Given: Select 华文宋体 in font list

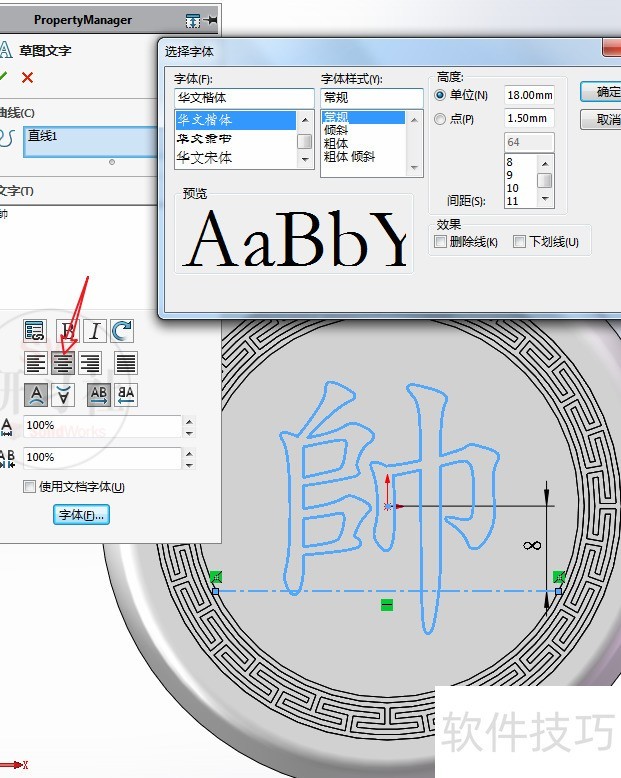Looking at the screenshot, I should pyautogui.click(x=236, y=158).
